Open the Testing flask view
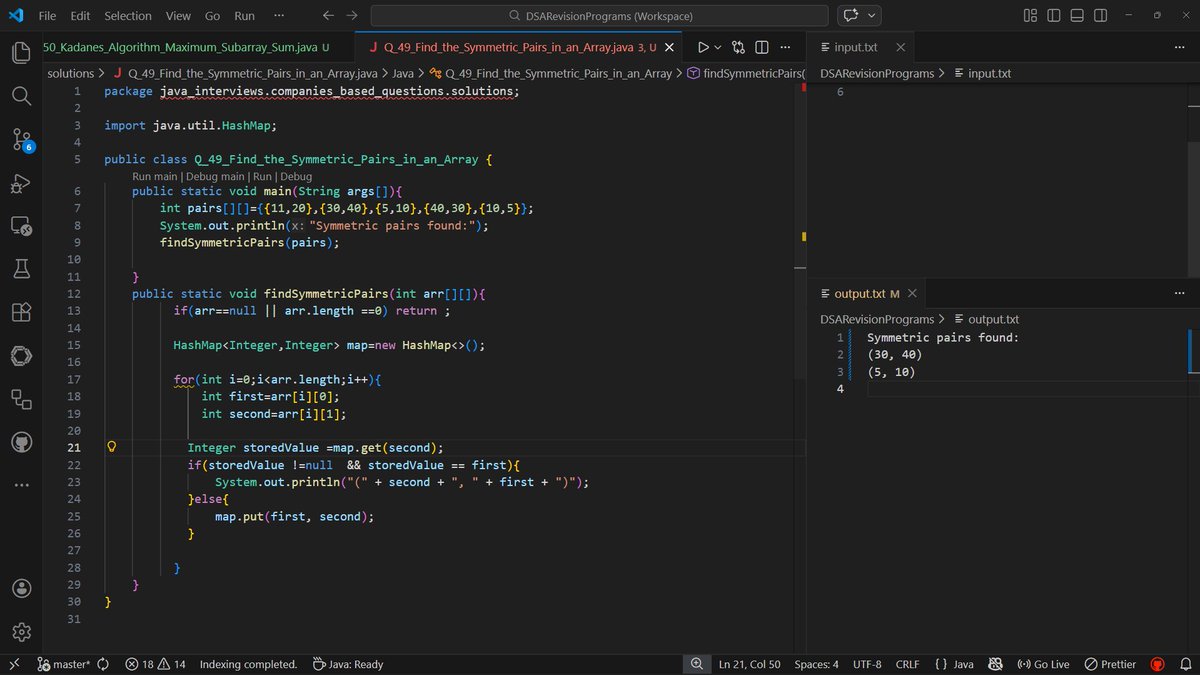 (22, 268)
